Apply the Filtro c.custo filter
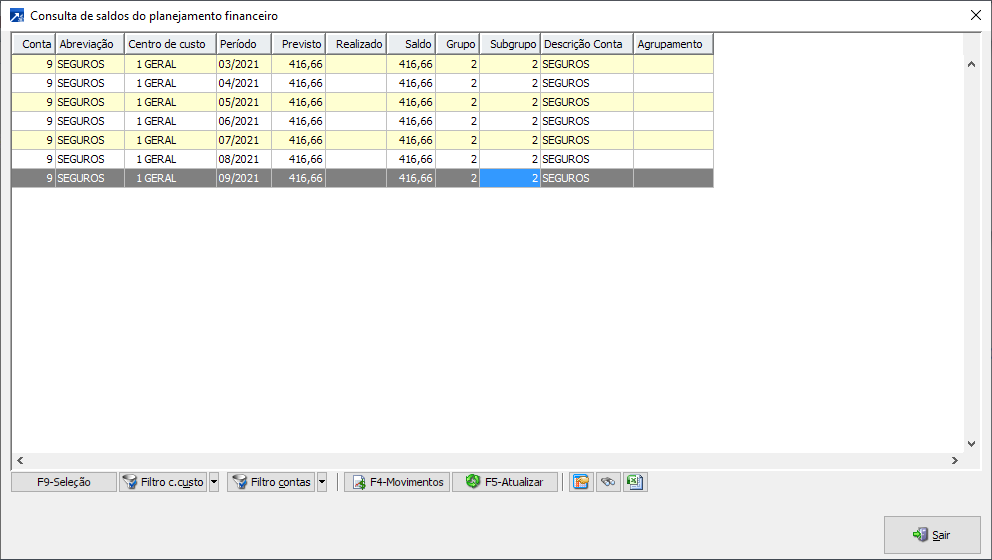Image resolution: width=992 pixels, height=560 pixels. [x=162, y=482]
